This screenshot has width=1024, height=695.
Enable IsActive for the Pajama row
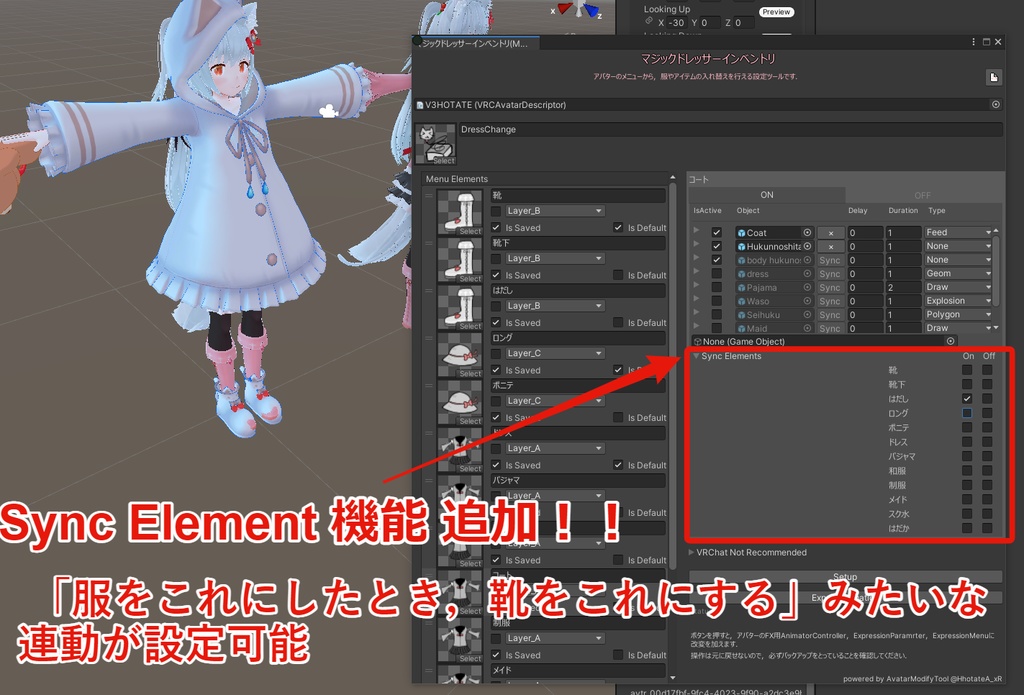tap(716, 287)
